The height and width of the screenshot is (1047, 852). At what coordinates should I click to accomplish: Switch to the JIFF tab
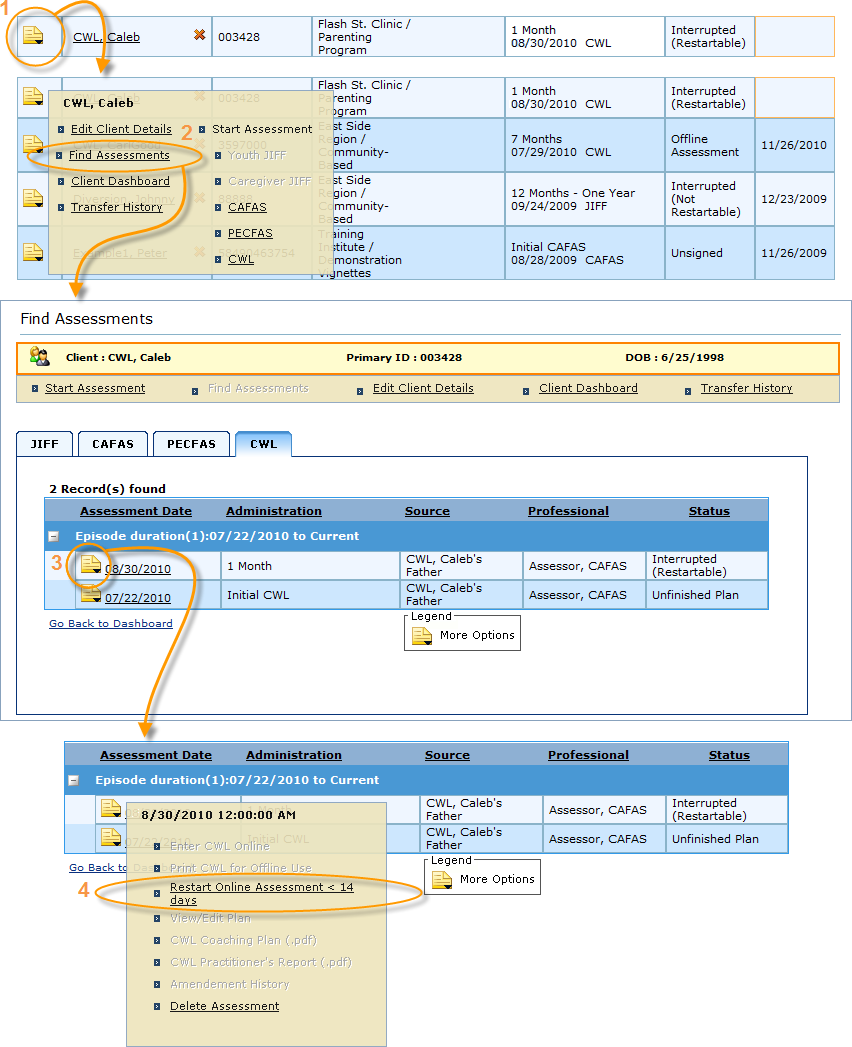click(45, 444)
